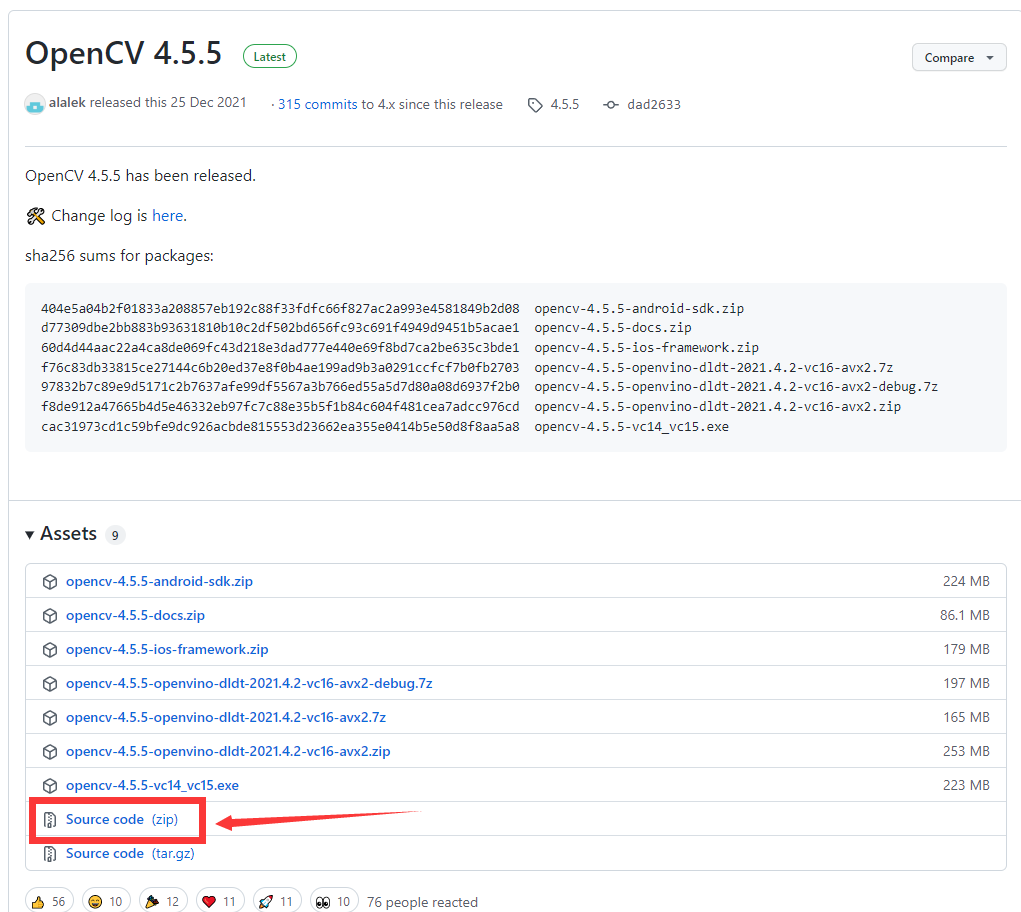Click the 224 MB size value
Screen dimensions: 1021x912
(966, 581)
